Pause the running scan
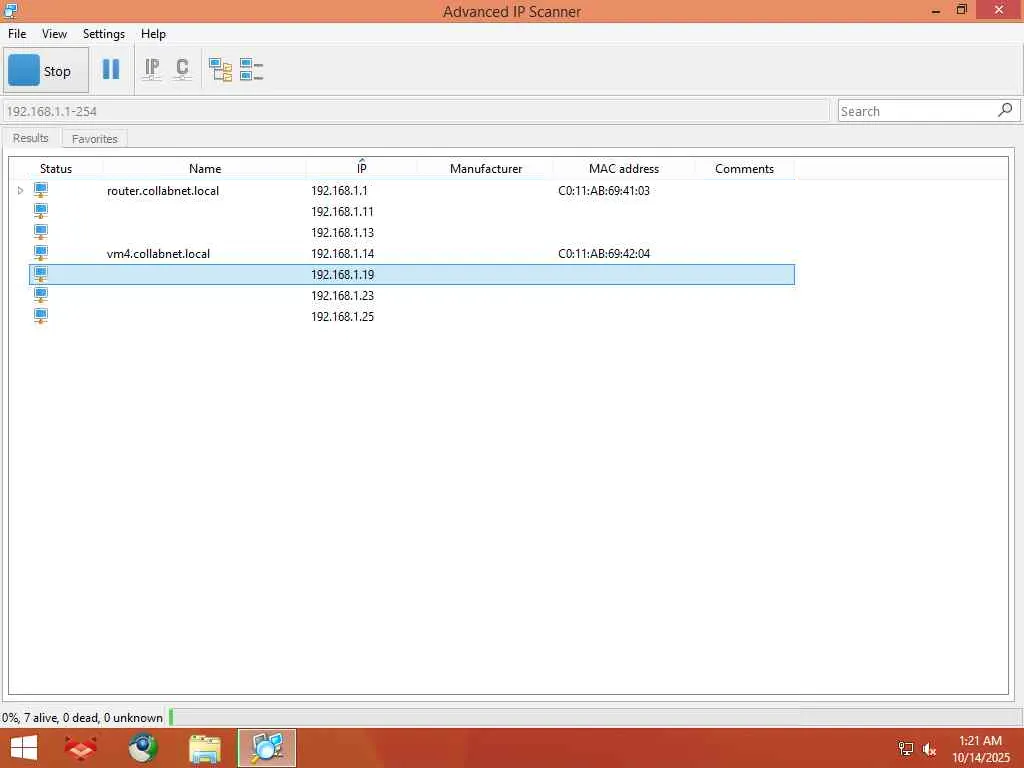 pyautogui.click(x=111, y=69)
